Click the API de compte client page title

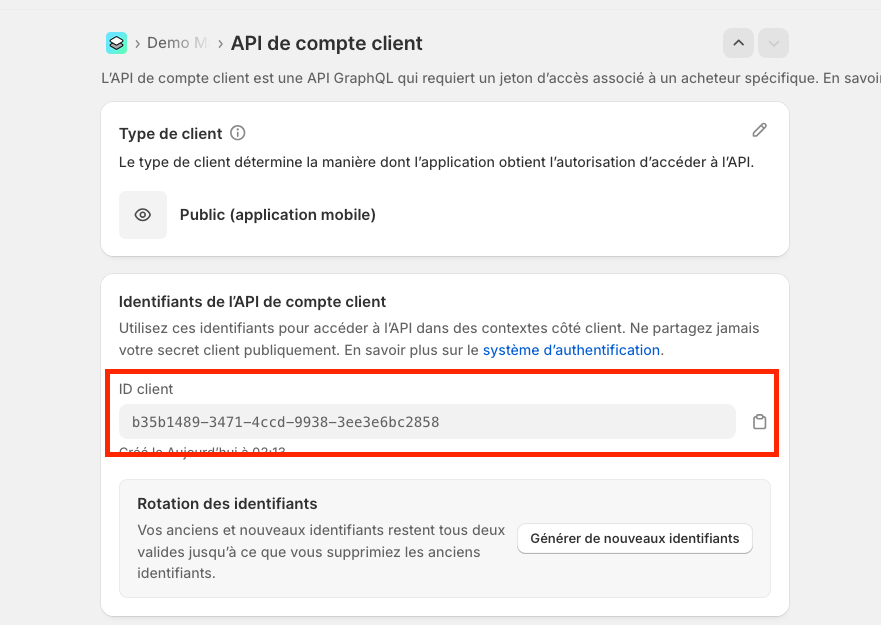pos(326,43)
